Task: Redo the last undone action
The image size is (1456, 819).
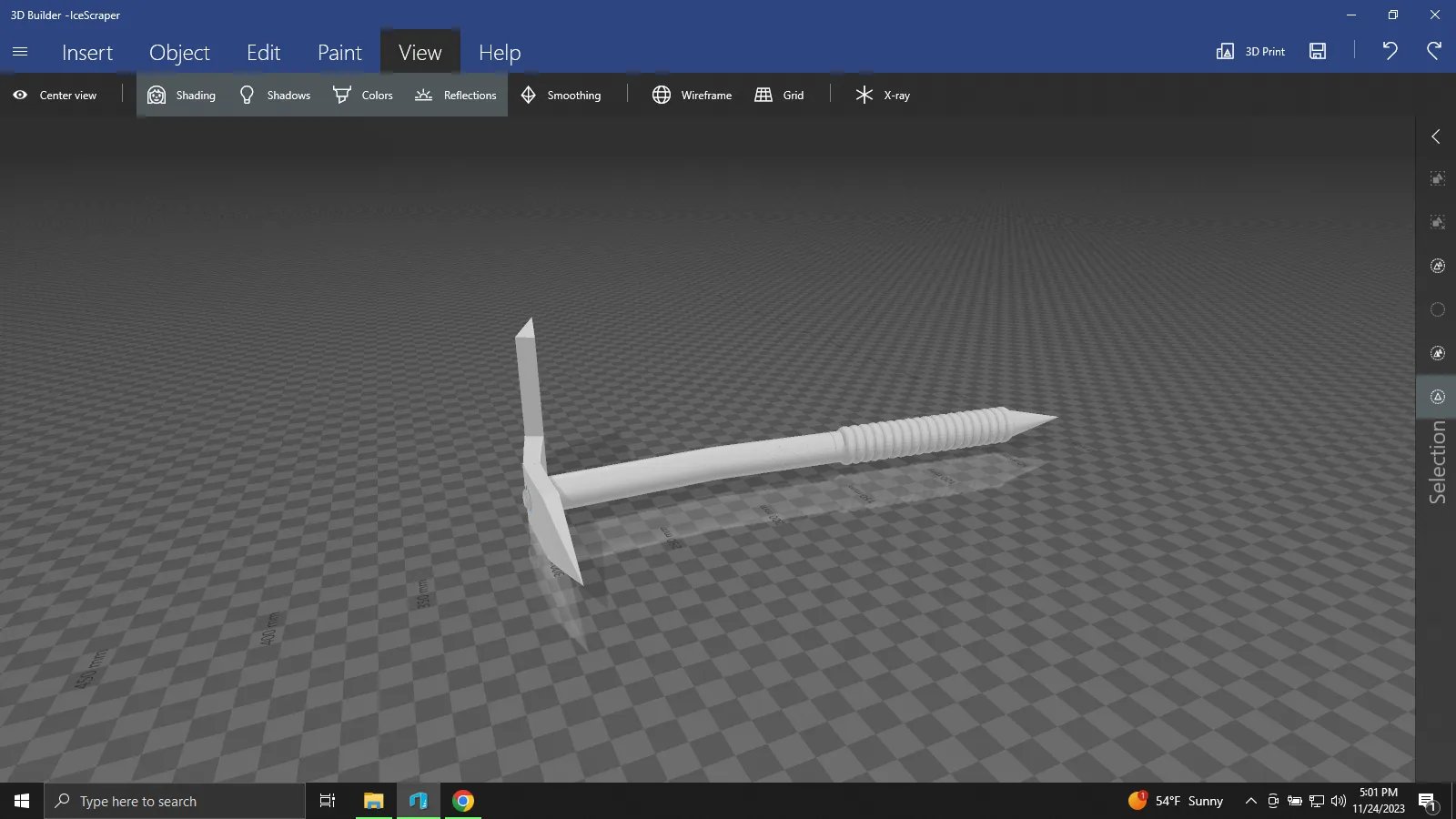Action: (1434, 51)
